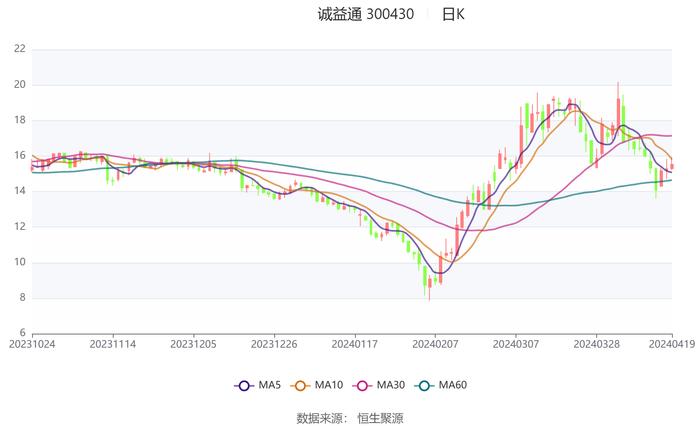Click the data source text 恒生聚源
The width and height of the screenshot is (700, 426).
coord(380,418)
